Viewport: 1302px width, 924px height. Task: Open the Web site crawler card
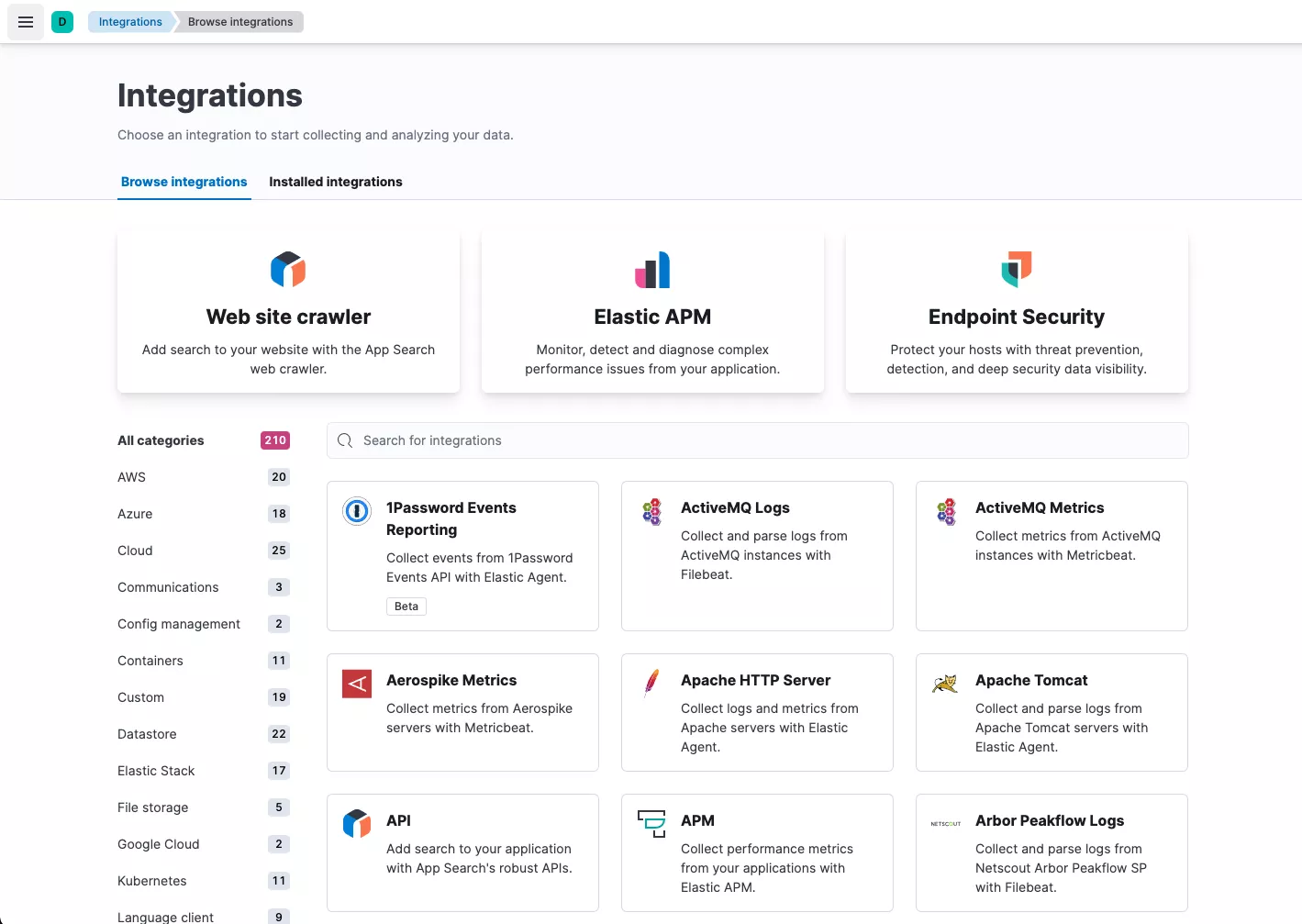288,312
